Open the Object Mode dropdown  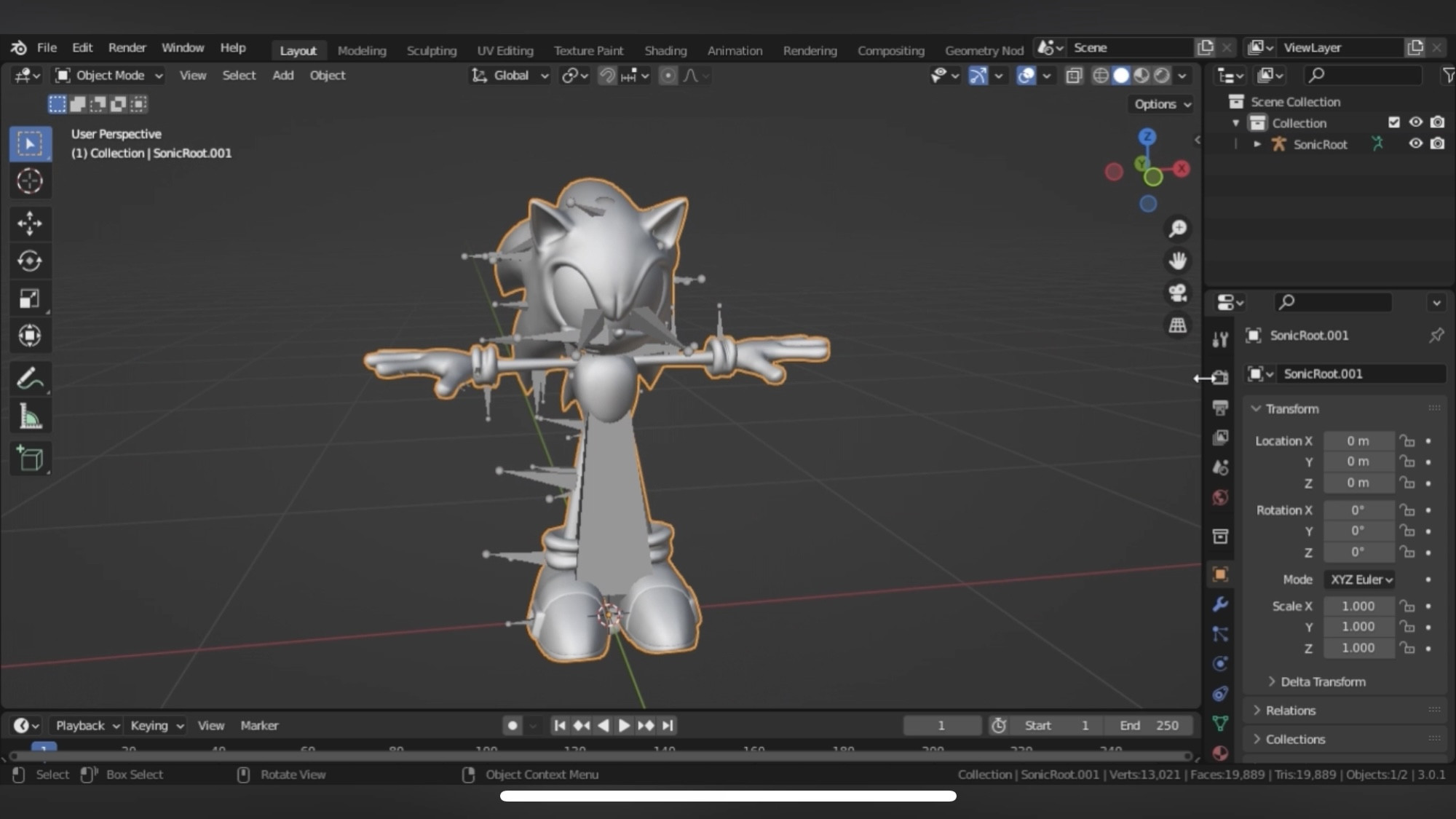(x=108, y=75)
